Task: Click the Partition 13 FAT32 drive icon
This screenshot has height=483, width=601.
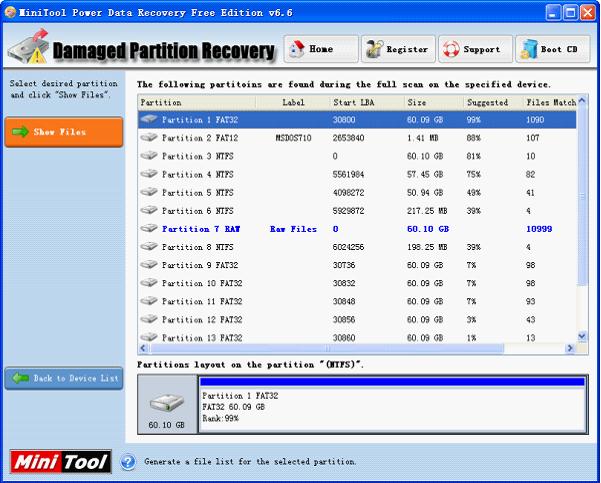Action: coord(149,337)
